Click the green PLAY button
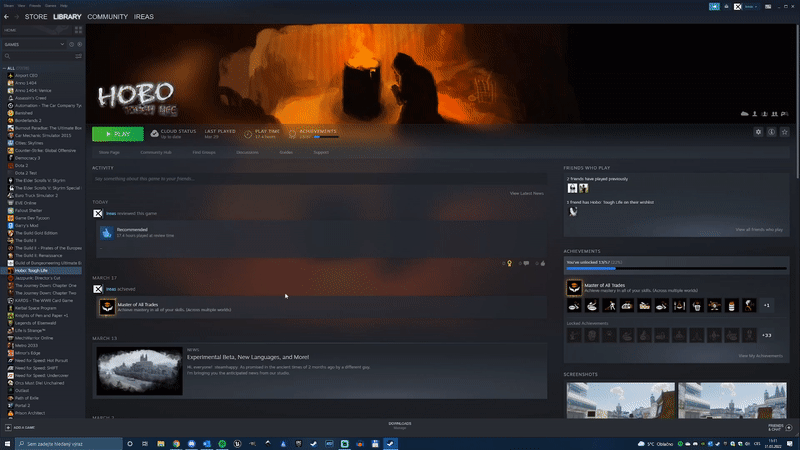This screenshot has height=450, width=800. click(118, 134)
